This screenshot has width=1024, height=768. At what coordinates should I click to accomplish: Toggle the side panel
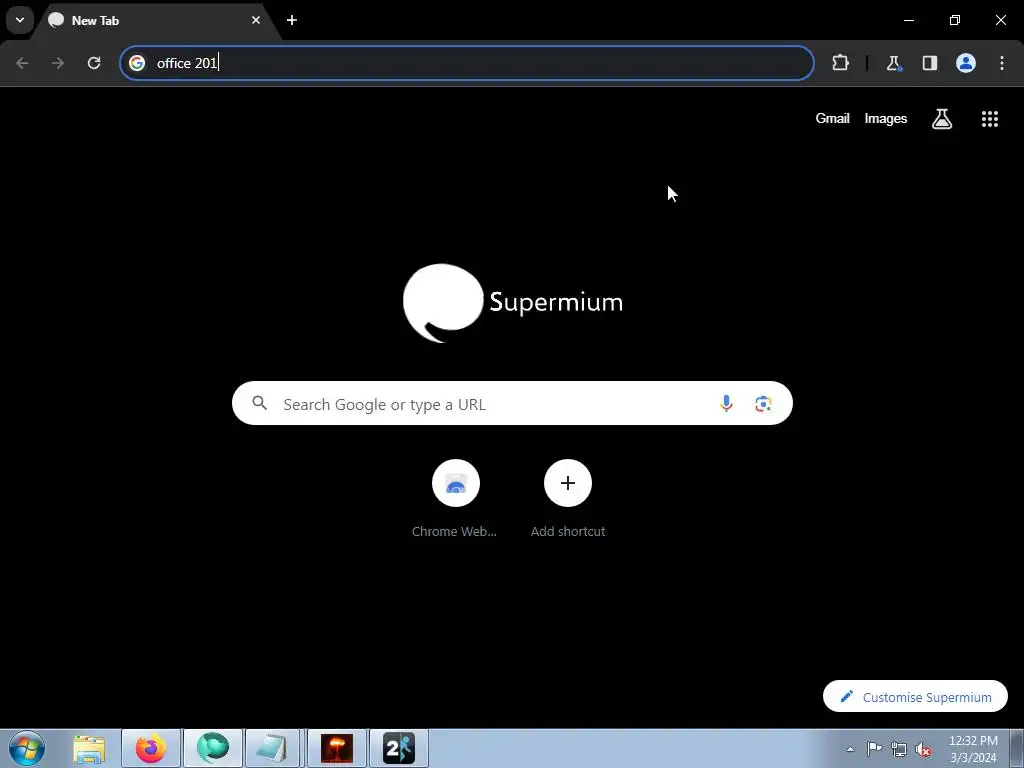coord(929,63)
